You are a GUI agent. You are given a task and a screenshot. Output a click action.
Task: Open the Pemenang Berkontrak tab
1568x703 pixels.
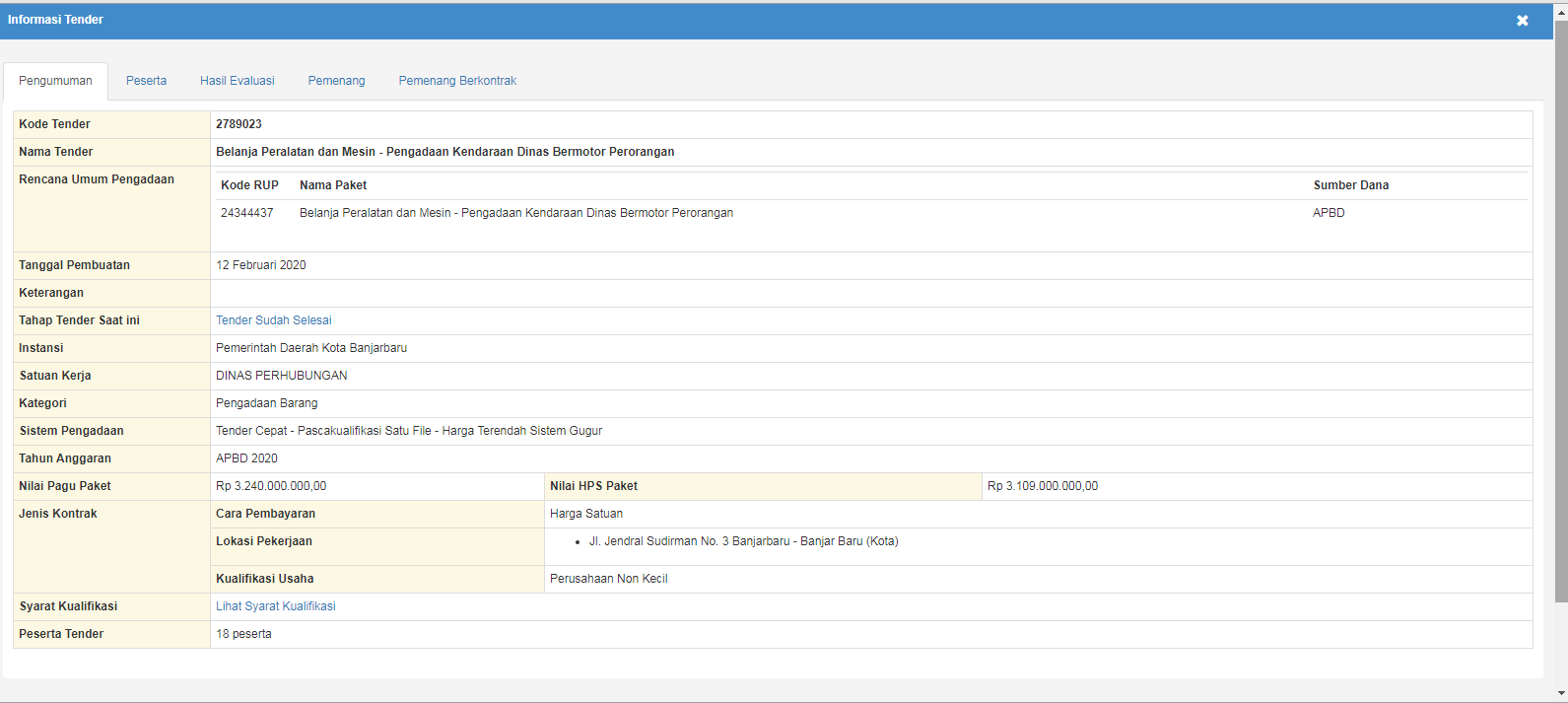(x=457, y=81)
